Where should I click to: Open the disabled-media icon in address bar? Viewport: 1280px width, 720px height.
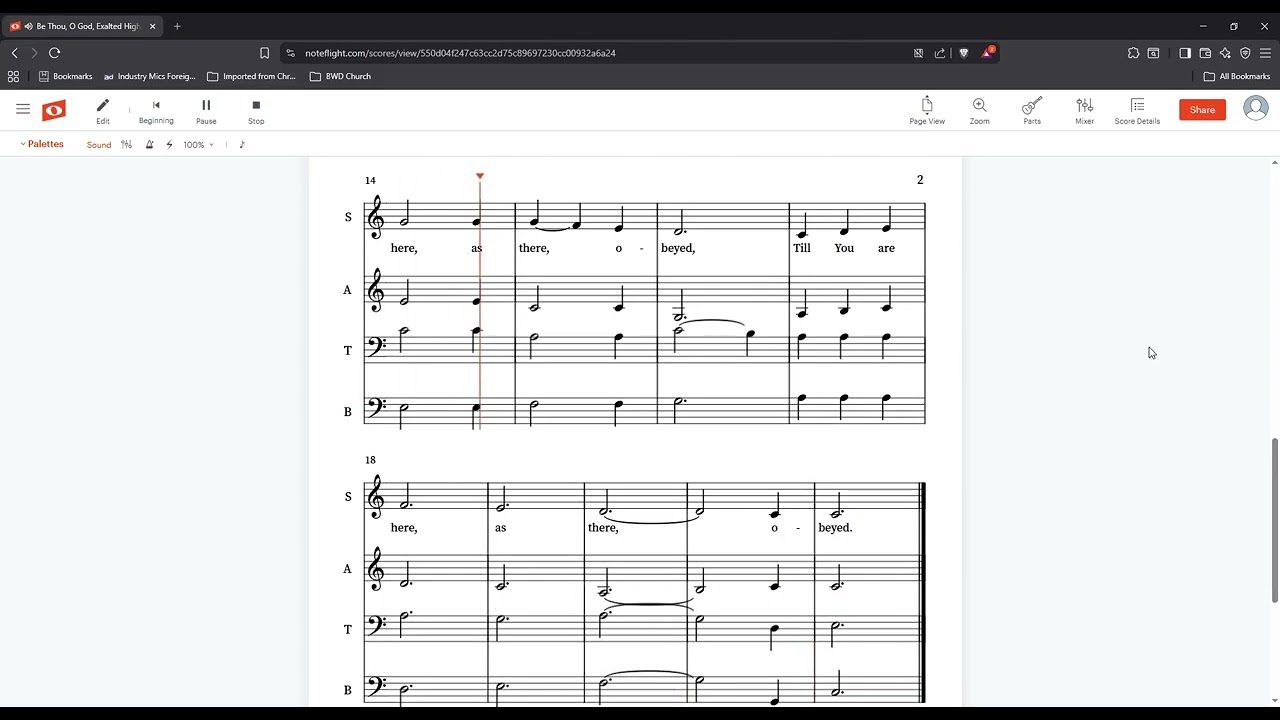[918, 53]
